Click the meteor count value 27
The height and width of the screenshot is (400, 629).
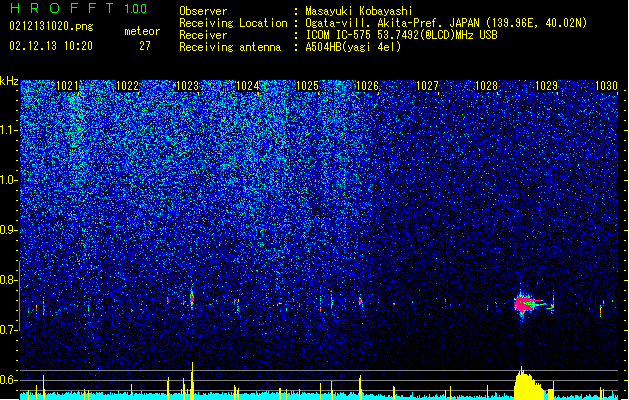[145, 46]
